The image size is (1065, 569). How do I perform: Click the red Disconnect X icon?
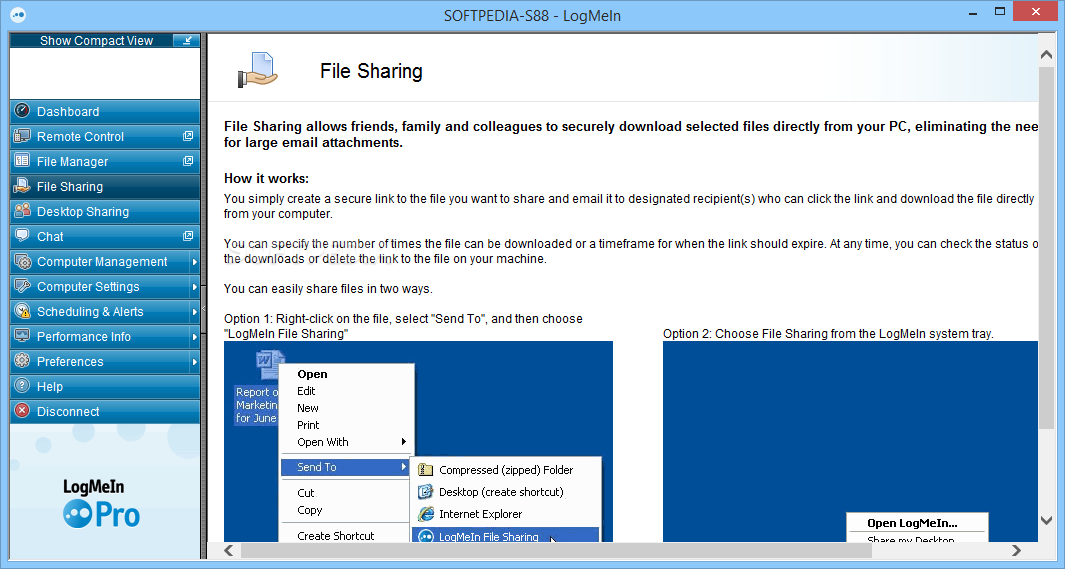(x=22, y=411)
